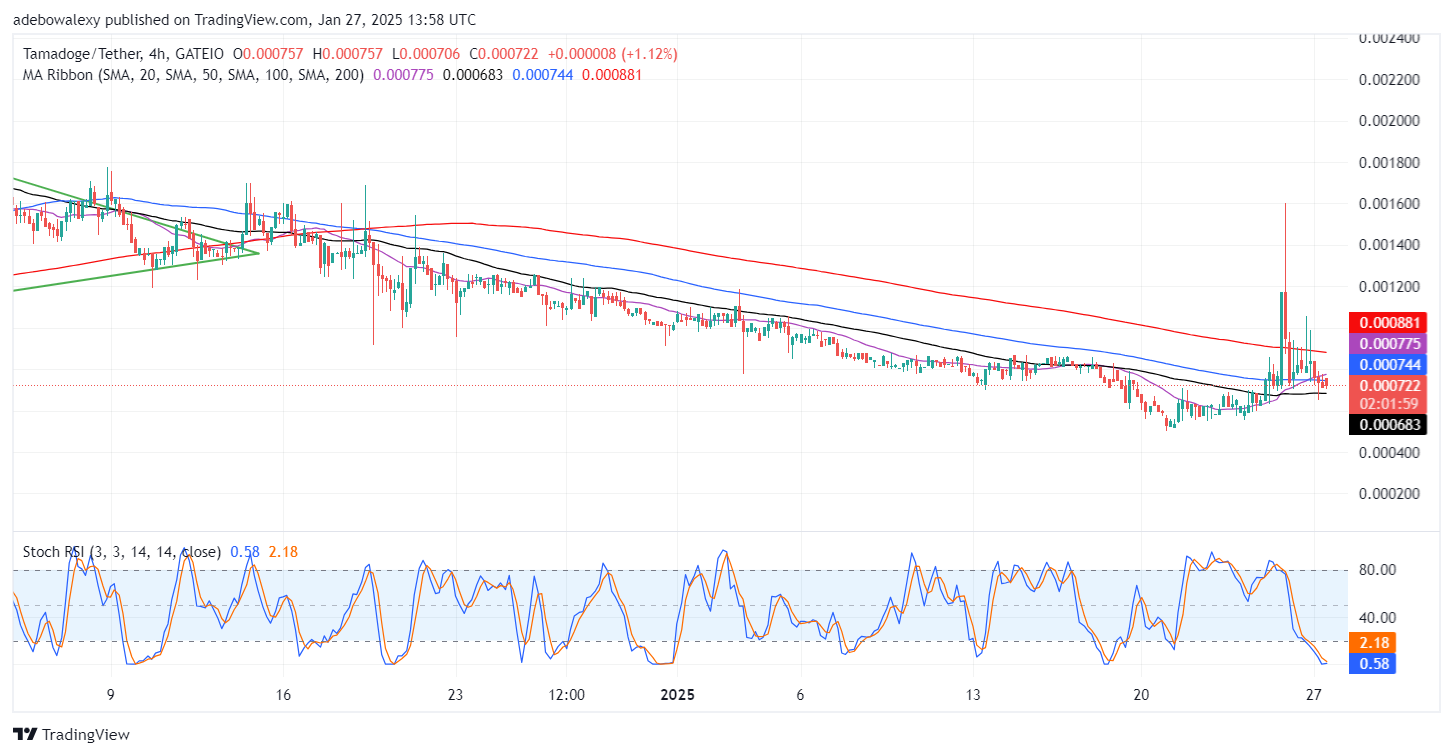The width and height of the screenshot is (1453, 756).
Task: Click the purple 0.000775 price label on axis
Action: [1387, 343]
